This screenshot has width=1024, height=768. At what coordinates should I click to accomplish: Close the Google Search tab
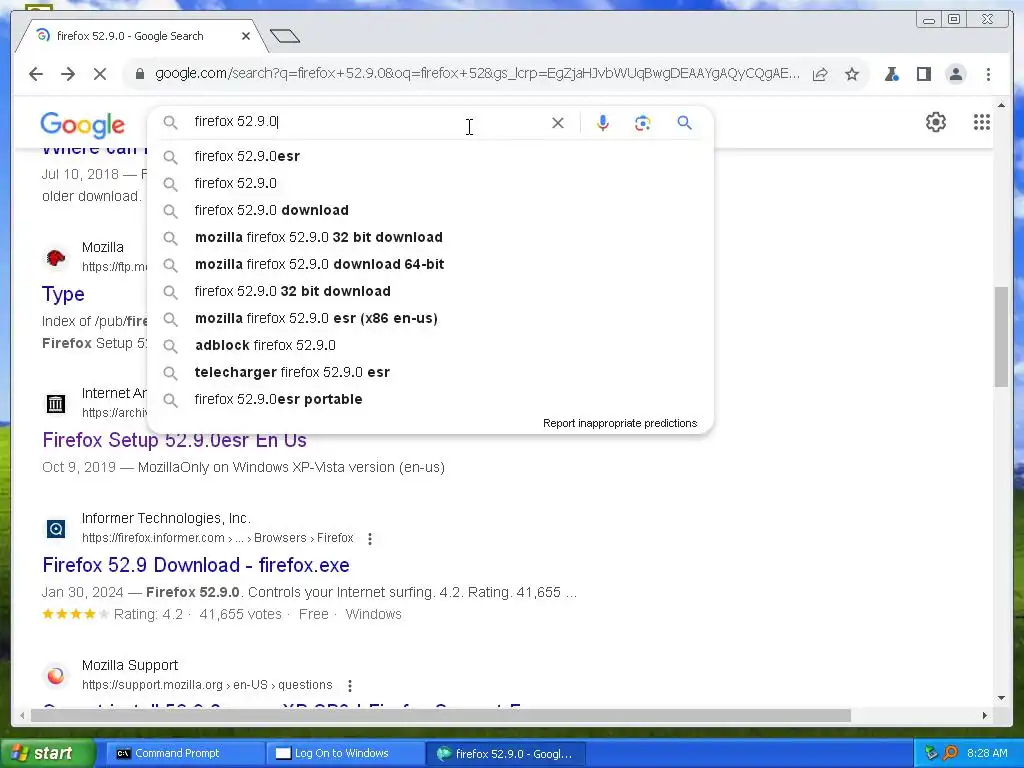pyautogui.click(x=246, y=36)
